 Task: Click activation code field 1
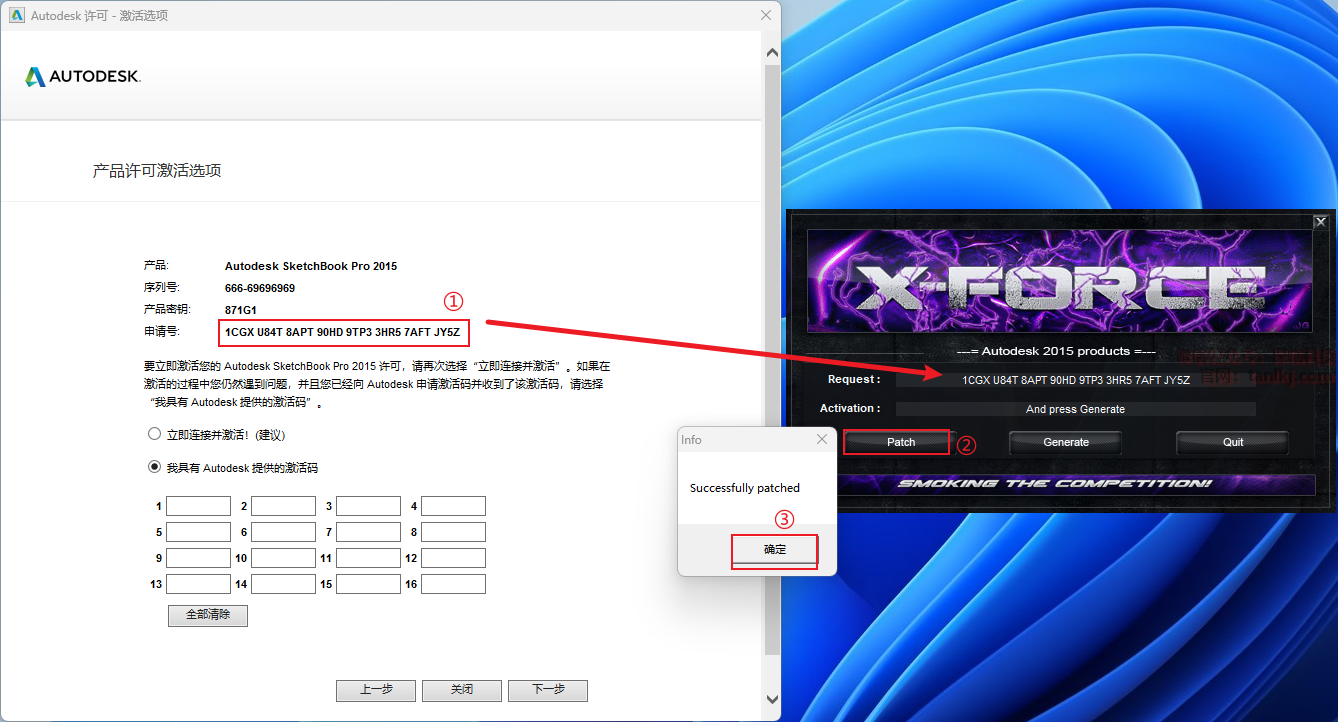click(x=198, y=506)
